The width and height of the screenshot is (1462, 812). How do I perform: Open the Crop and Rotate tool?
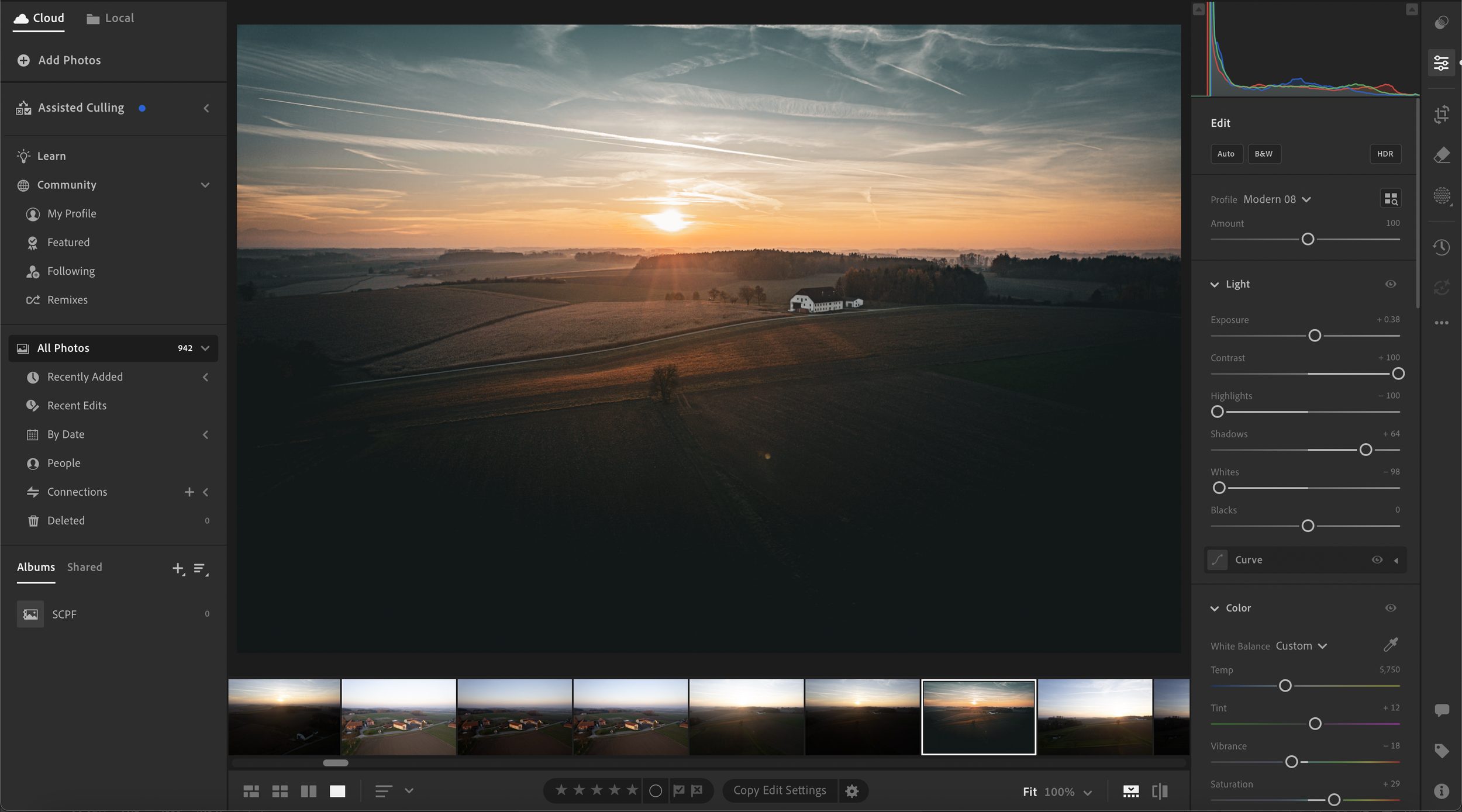point(1441,115)
